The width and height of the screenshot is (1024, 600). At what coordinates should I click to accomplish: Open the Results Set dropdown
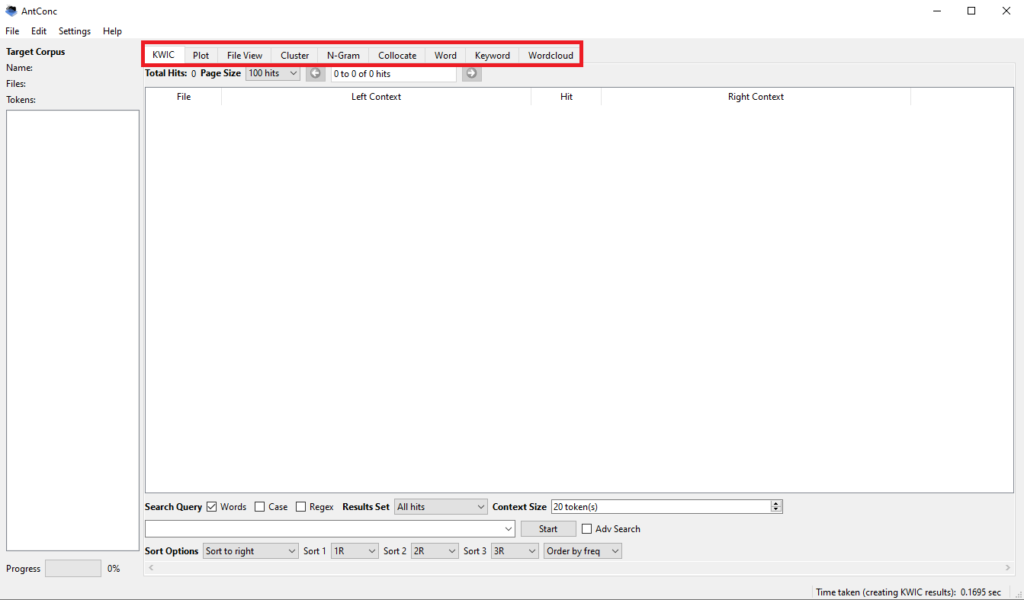point(441,507)
